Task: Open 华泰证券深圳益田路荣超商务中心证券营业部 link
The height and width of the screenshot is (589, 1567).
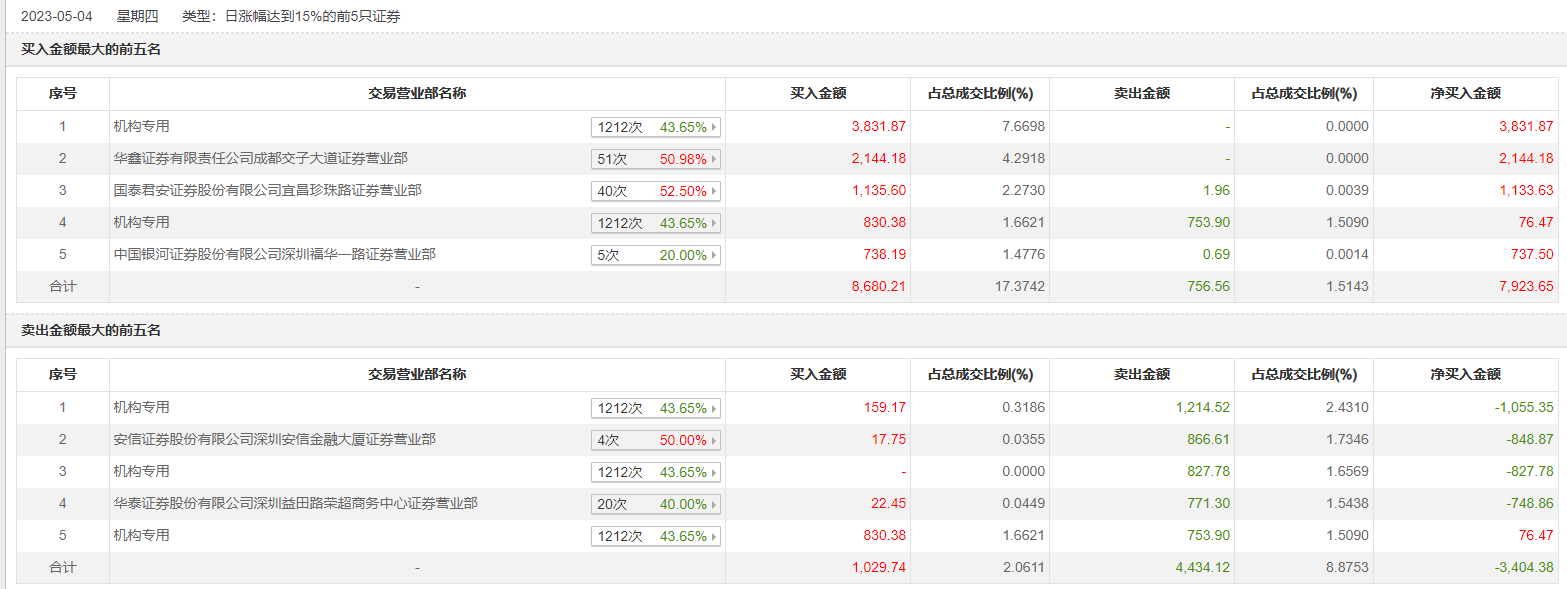Action: 295,503
